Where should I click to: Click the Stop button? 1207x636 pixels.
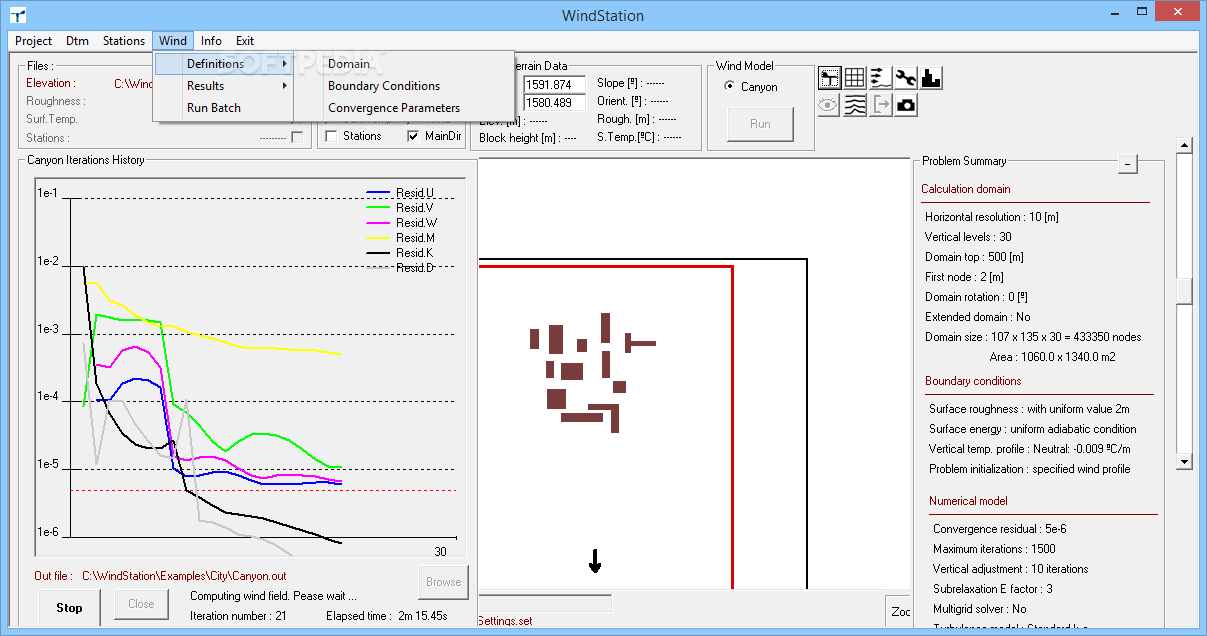click(x=70, y=607)
